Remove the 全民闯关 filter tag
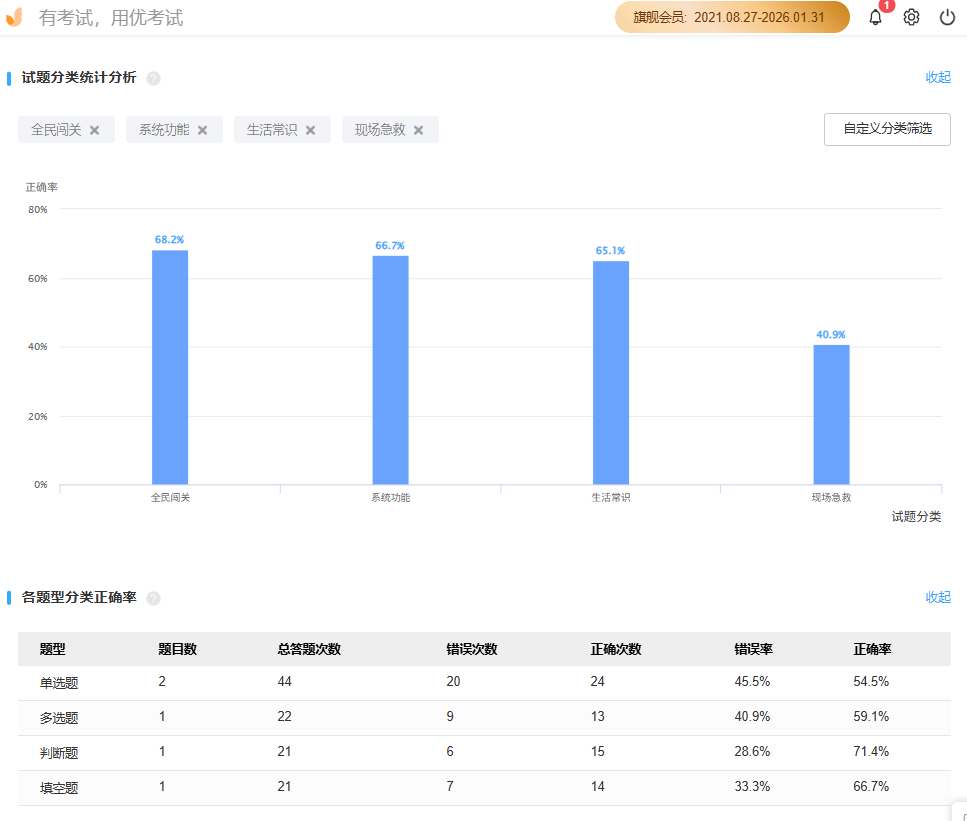Image resolution: width=967 pixels, height=821 pixels. [x=95, y=130]
